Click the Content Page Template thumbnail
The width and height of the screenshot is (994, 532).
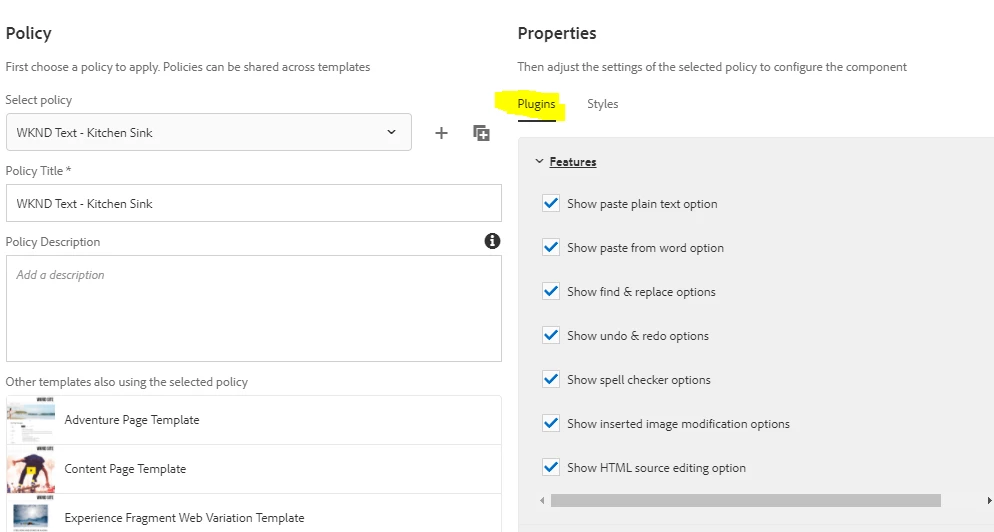pyautogui.click(x=31, y=469)
